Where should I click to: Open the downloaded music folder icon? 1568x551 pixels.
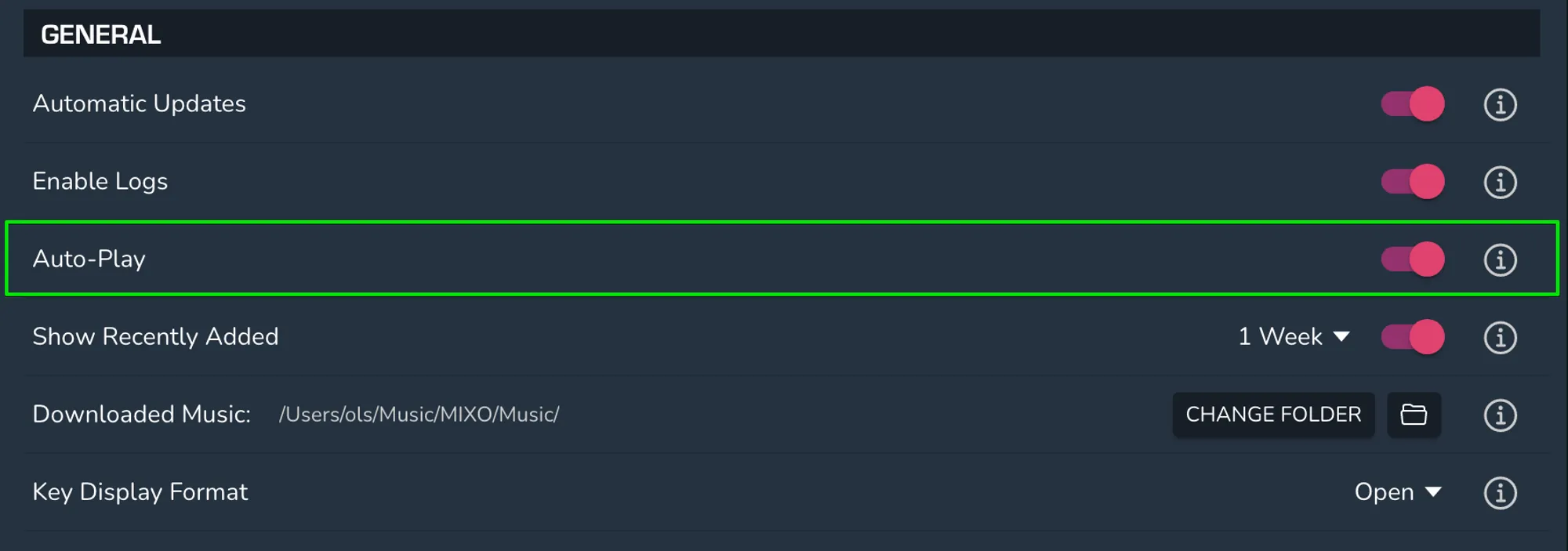(x=1414, y=415)
